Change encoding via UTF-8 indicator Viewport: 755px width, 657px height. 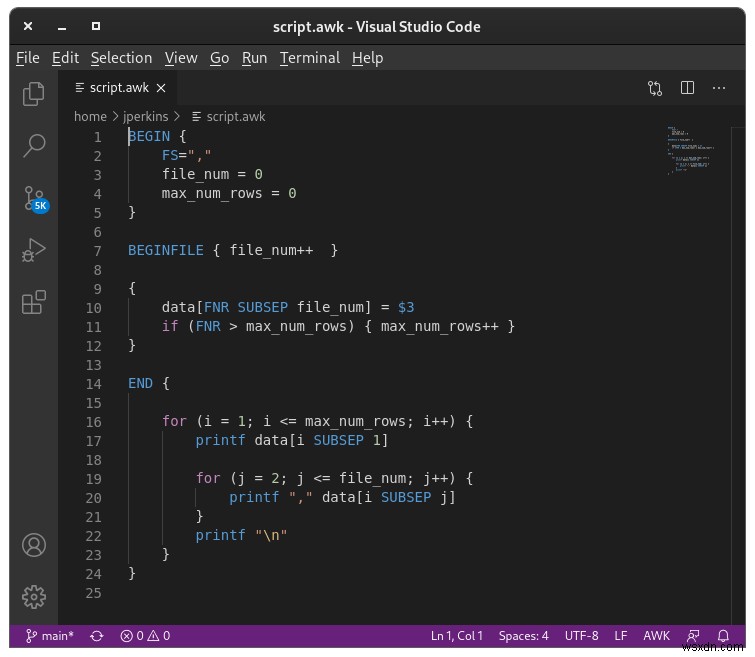(581, 636)
